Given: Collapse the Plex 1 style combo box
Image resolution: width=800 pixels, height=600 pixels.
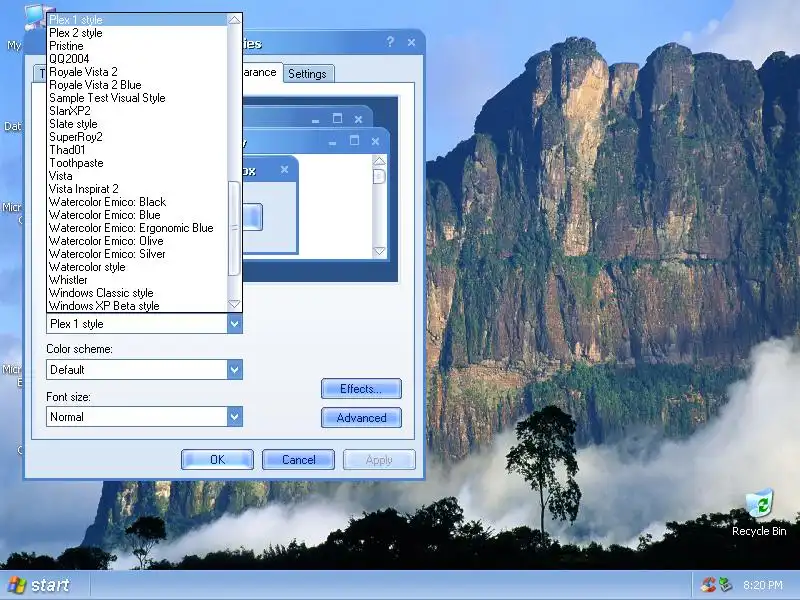Looking at the screenshot, I should [x=235, y=324].
